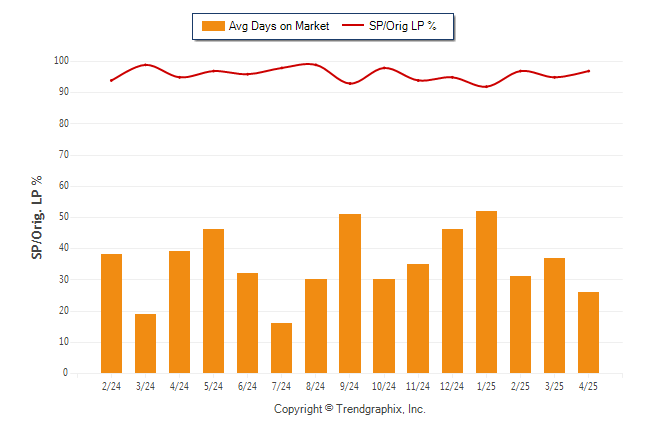Click the SP/Orig. LP % y-axis title
This screenshot has height=434, width=646.
click(37, 217)
